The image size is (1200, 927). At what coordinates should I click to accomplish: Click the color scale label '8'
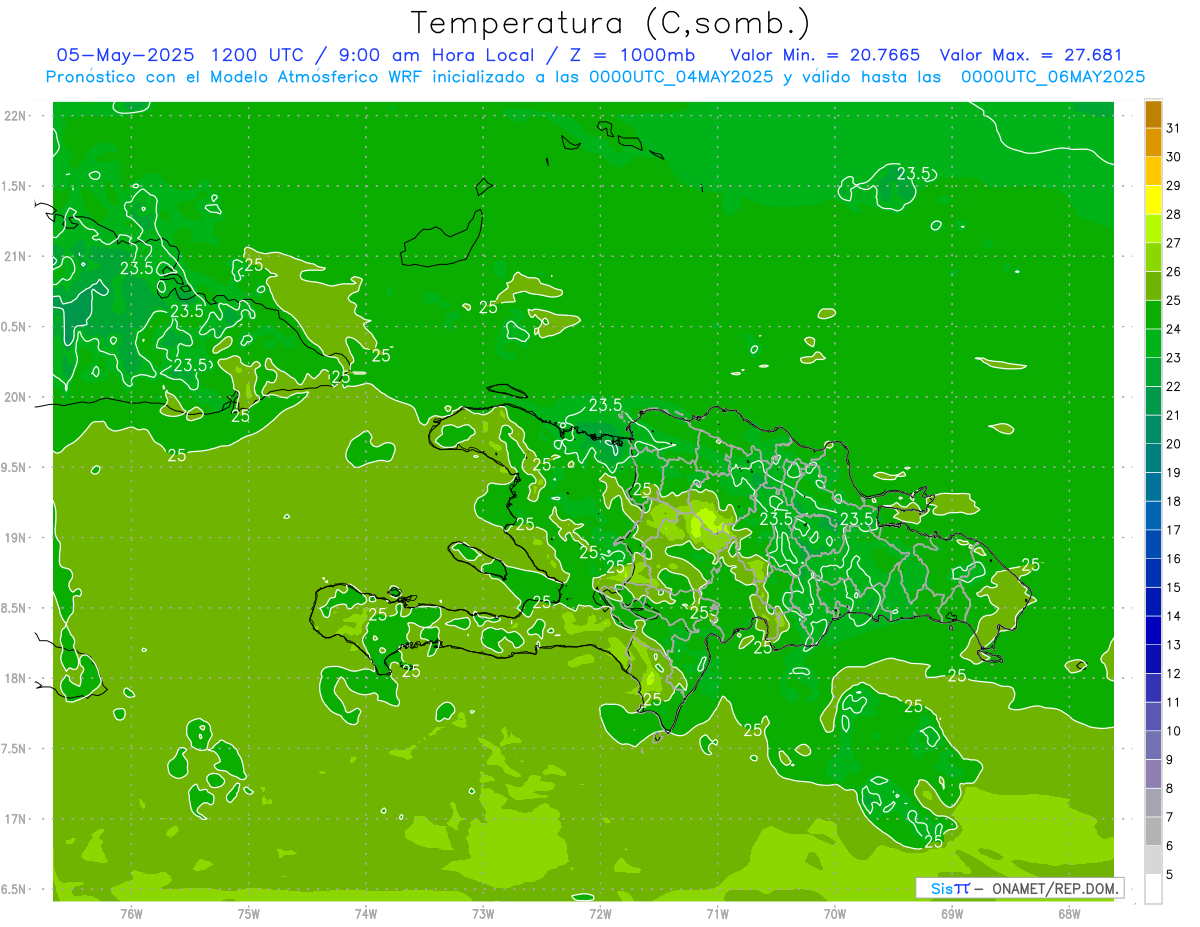1169,788
